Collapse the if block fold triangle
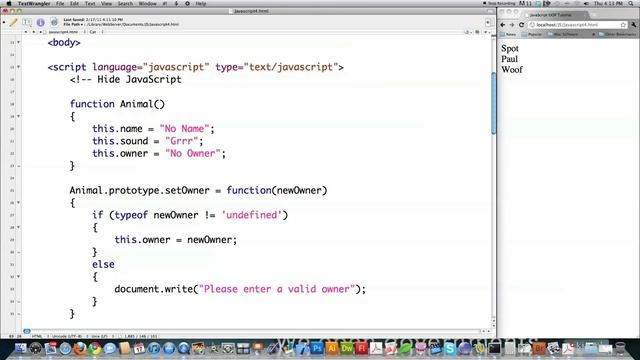This screenshot has width=640, height=360. pos(18,227)
